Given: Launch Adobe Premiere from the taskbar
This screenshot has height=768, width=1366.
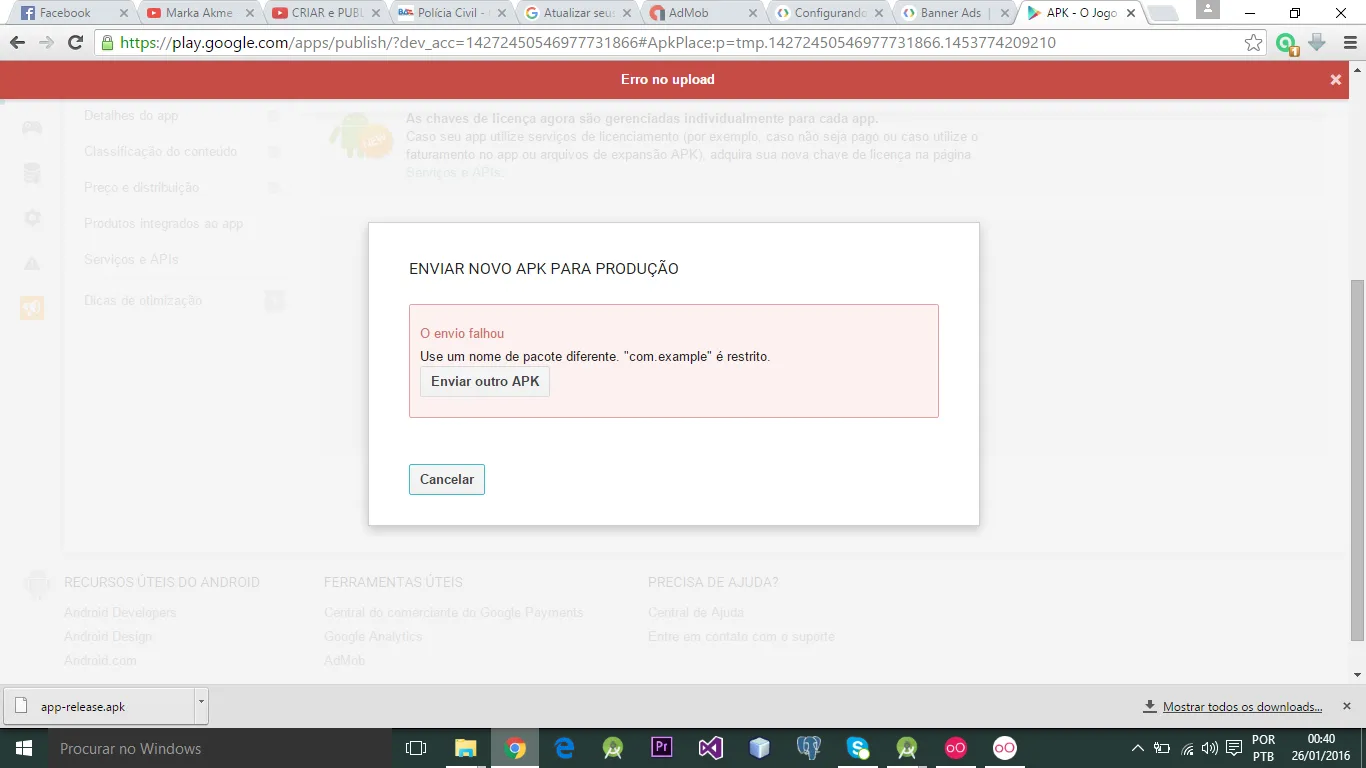Looking at the screenshot, I should (661, 748).
